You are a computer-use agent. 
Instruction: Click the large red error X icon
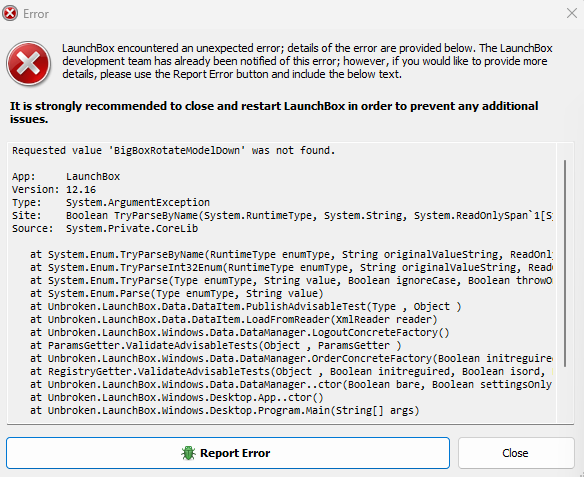(x=28, y=63)
